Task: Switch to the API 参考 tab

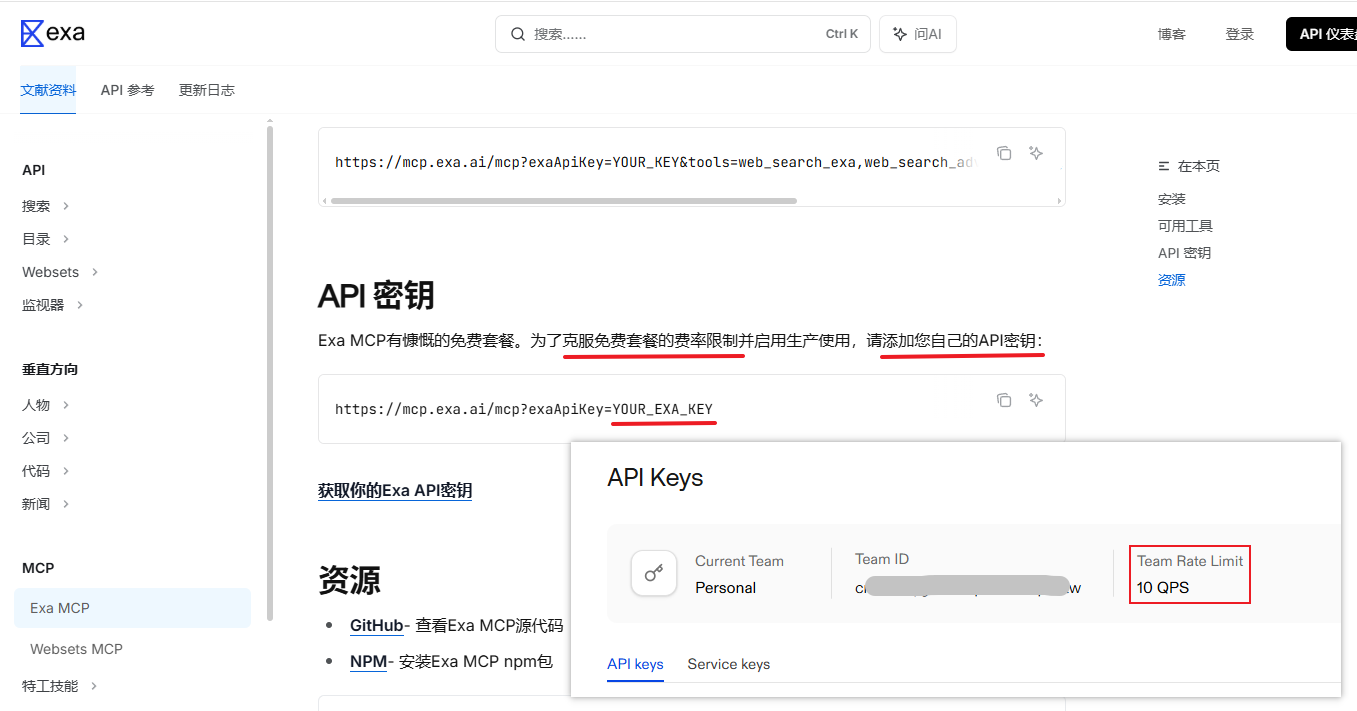Action: (x=127, y=90)
